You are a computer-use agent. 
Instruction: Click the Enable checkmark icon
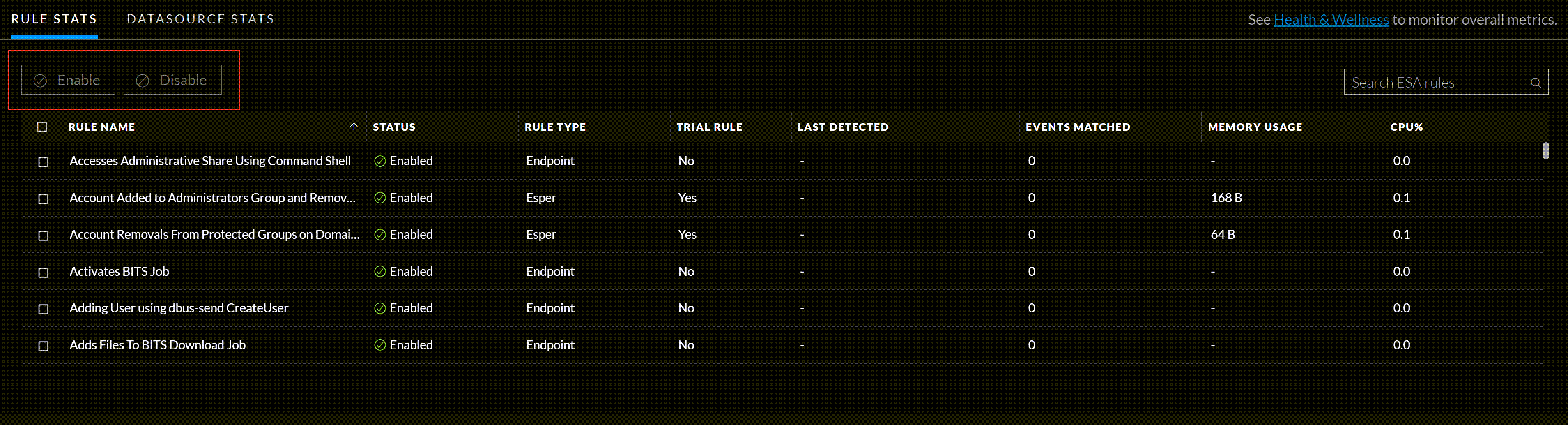[40, 81]
